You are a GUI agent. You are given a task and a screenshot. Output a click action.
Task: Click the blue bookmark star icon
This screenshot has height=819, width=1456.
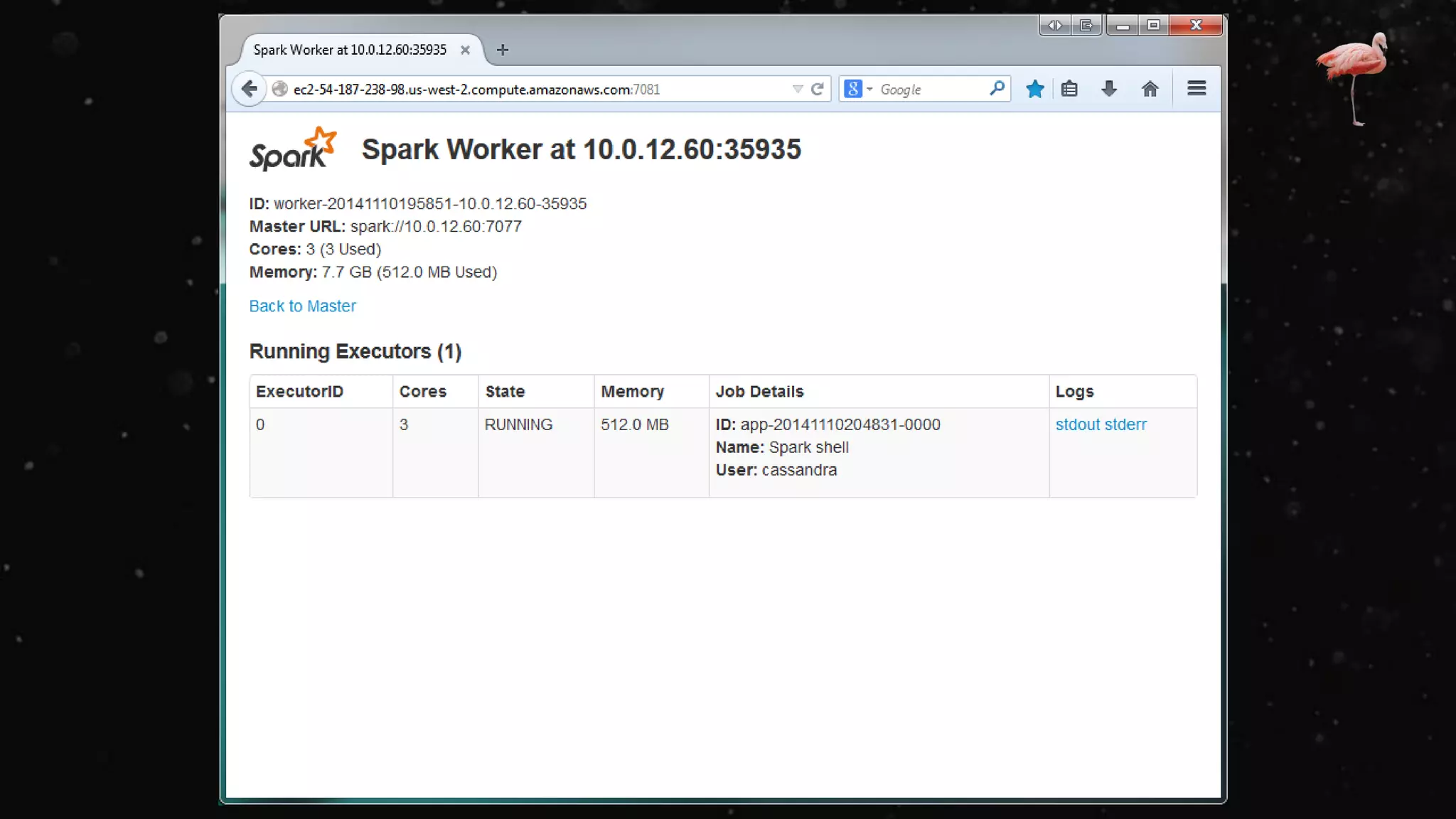click(x=1035, y=89)
